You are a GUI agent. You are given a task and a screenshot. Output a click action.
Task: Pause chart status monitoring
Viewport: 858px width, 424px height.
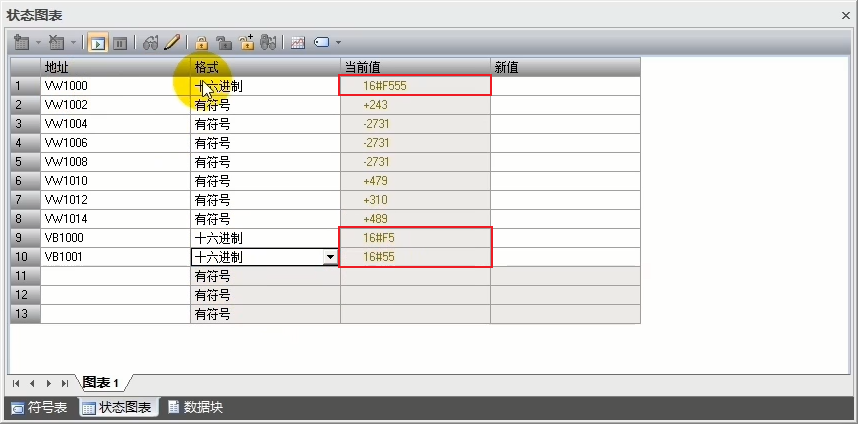click(120, 43)
